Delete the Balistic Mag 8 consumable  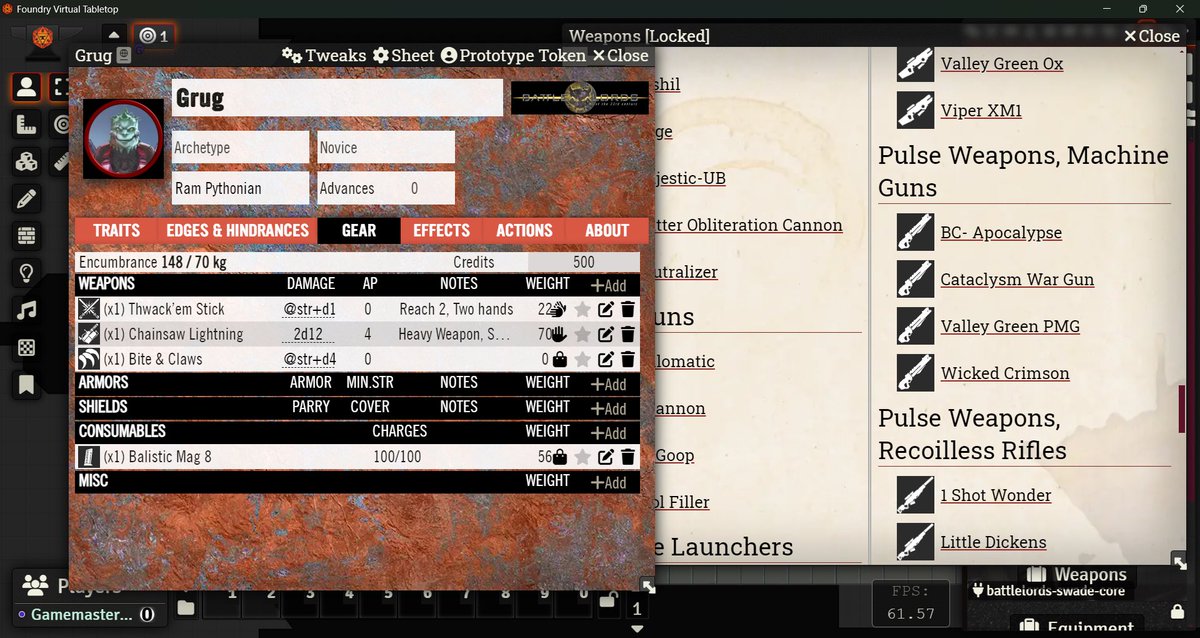click(628, 457)
